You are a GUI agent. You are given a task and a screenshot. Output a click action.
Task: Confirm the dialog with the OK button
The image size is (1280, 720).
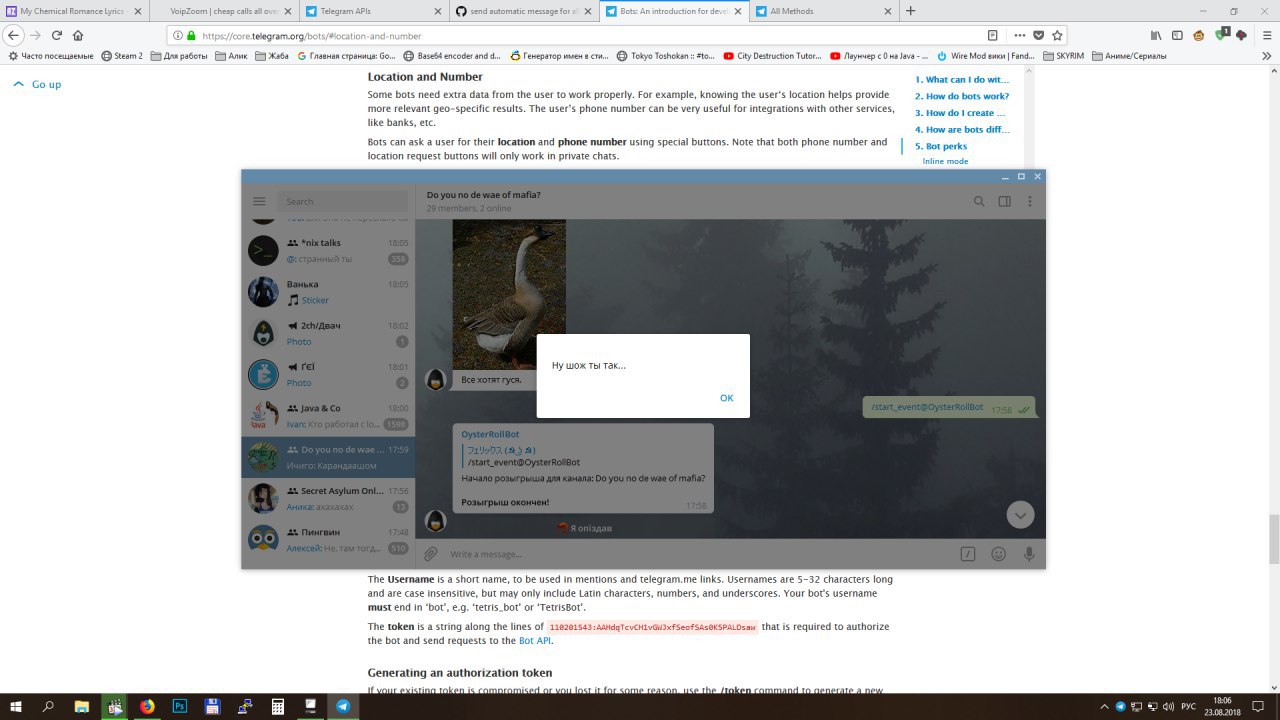click(x=726, y=398)
